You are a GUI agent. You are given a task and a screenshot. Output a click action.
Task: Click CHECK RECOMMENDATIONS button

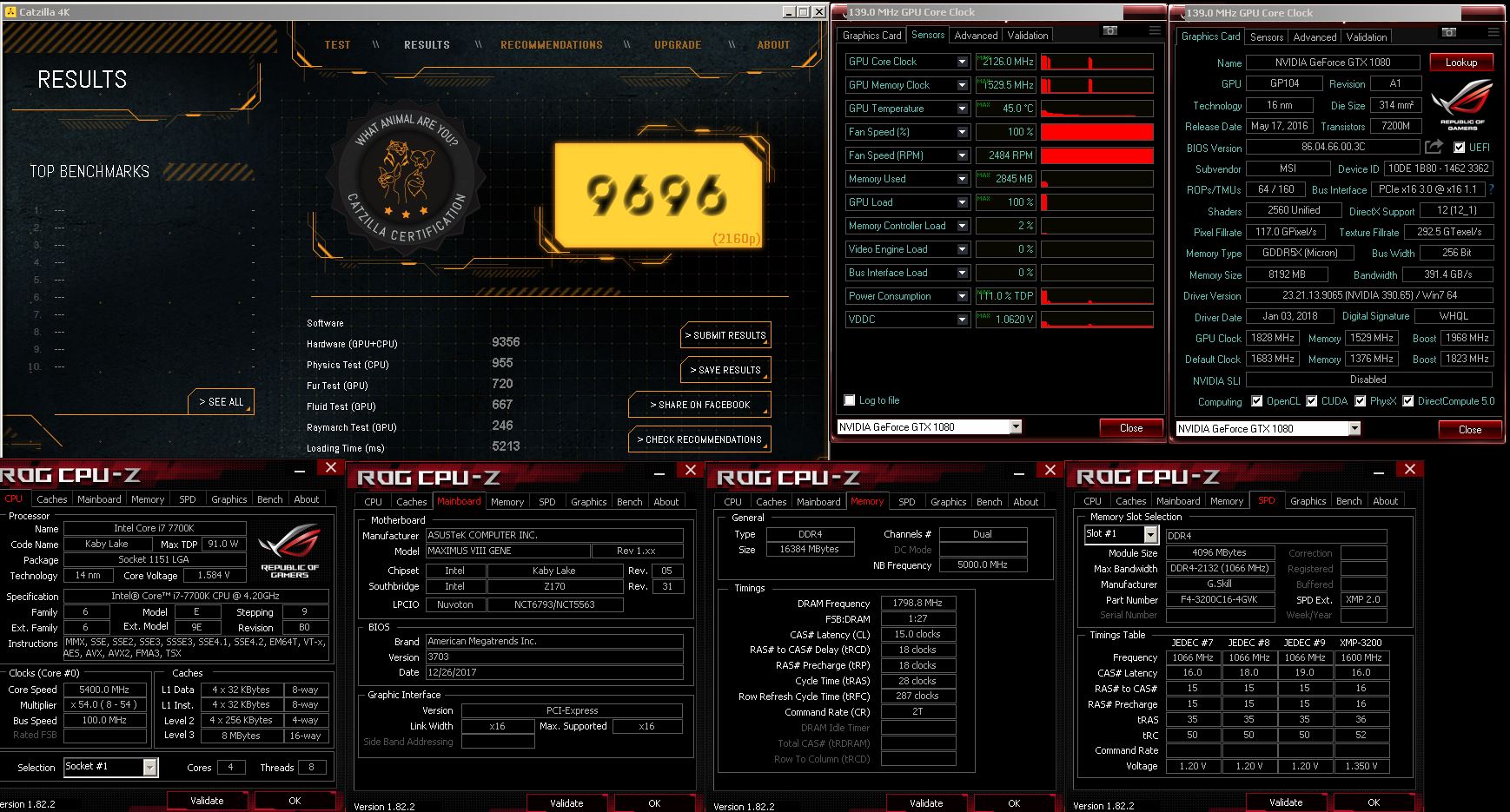tap(699, 439)
